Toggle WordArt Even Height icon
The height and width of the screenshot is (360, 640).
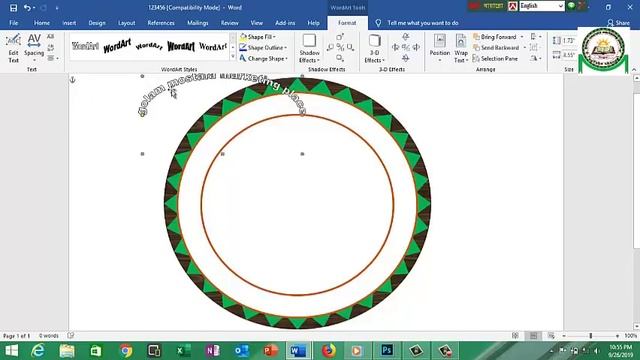[51, 37]
